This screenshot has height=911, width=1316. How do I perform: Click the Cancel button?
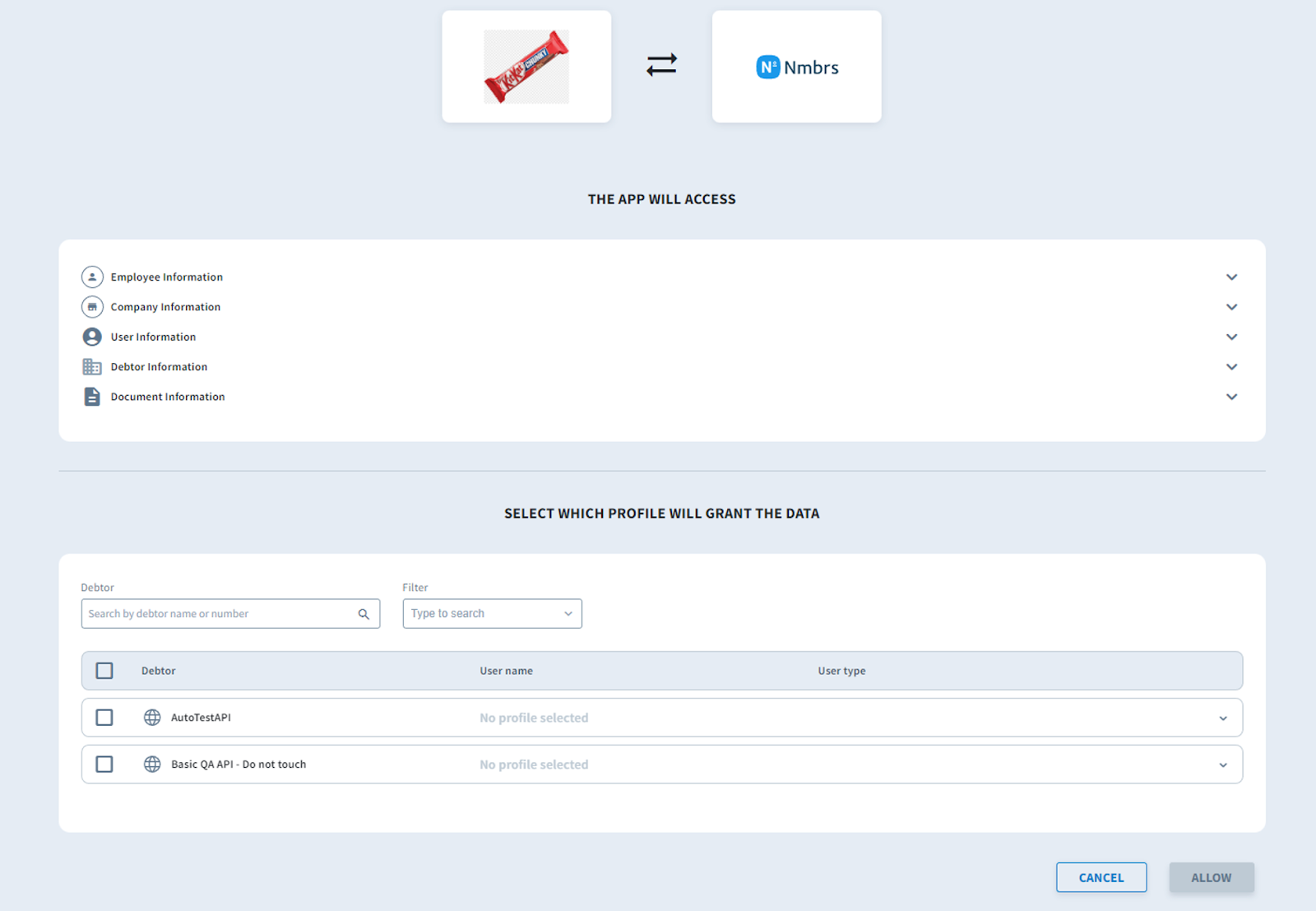1101,877
